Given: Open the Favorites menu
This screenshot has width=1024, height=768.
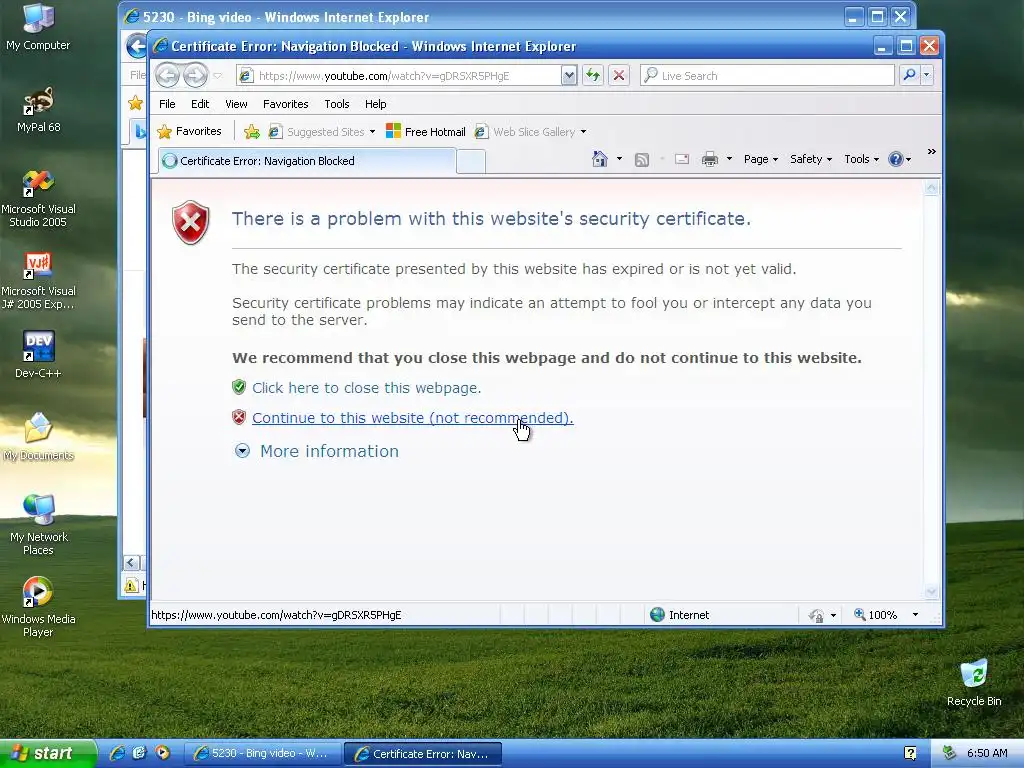Looking at the screenshot, I should tap(285, 104).
